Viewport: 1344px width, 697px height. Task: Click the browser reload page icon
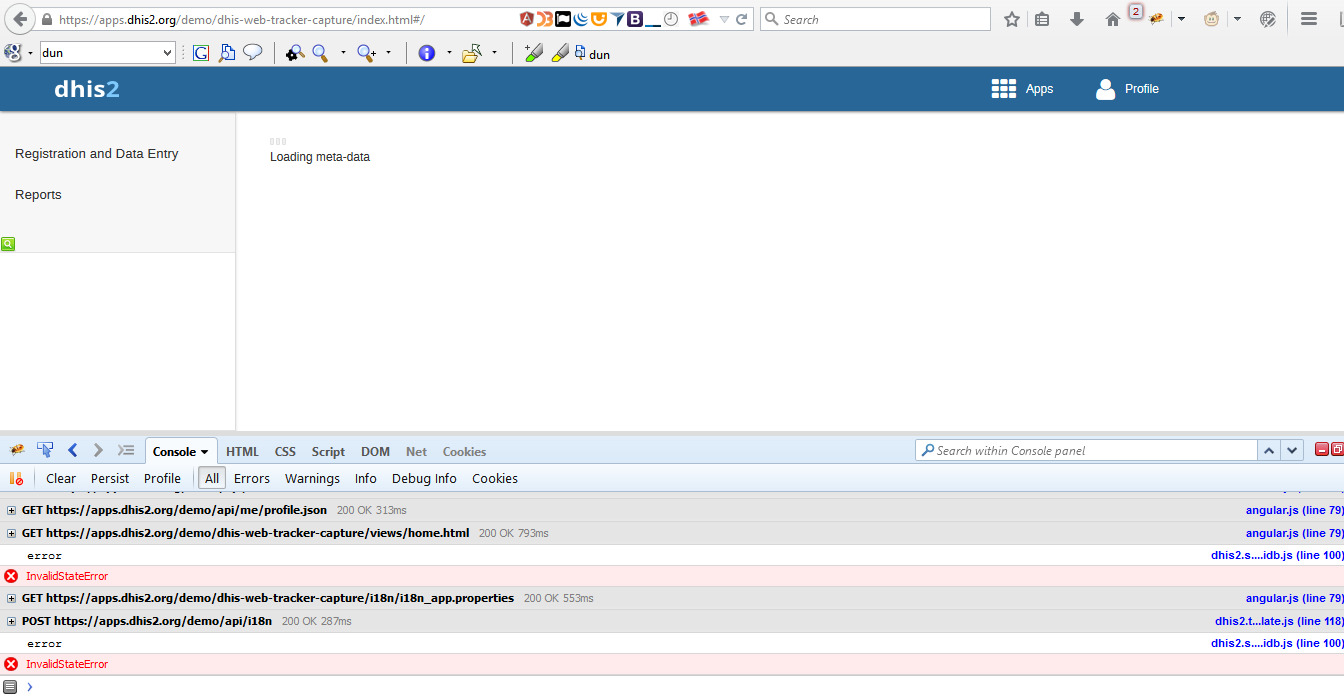coord(742,19)
